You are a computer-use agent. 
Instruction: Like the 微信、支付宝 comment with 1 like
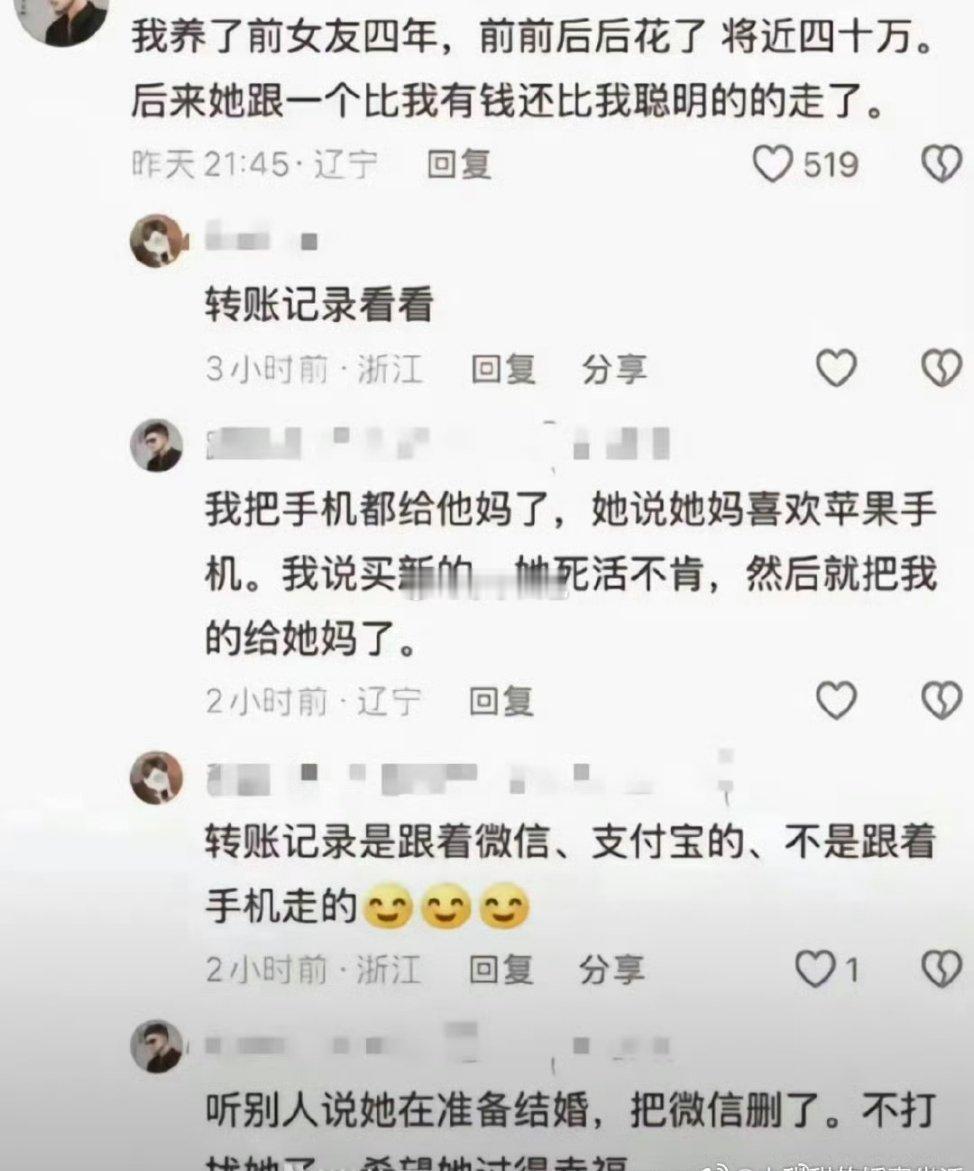coord(814,969)
